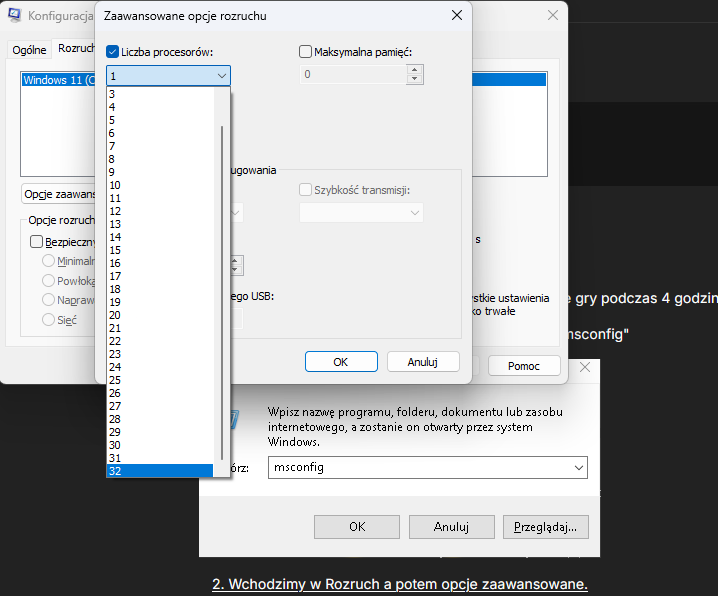Viewport: 718px width, 596px height.
Task: Increase maximum memory with up arrow
Action: pos(414,70)
